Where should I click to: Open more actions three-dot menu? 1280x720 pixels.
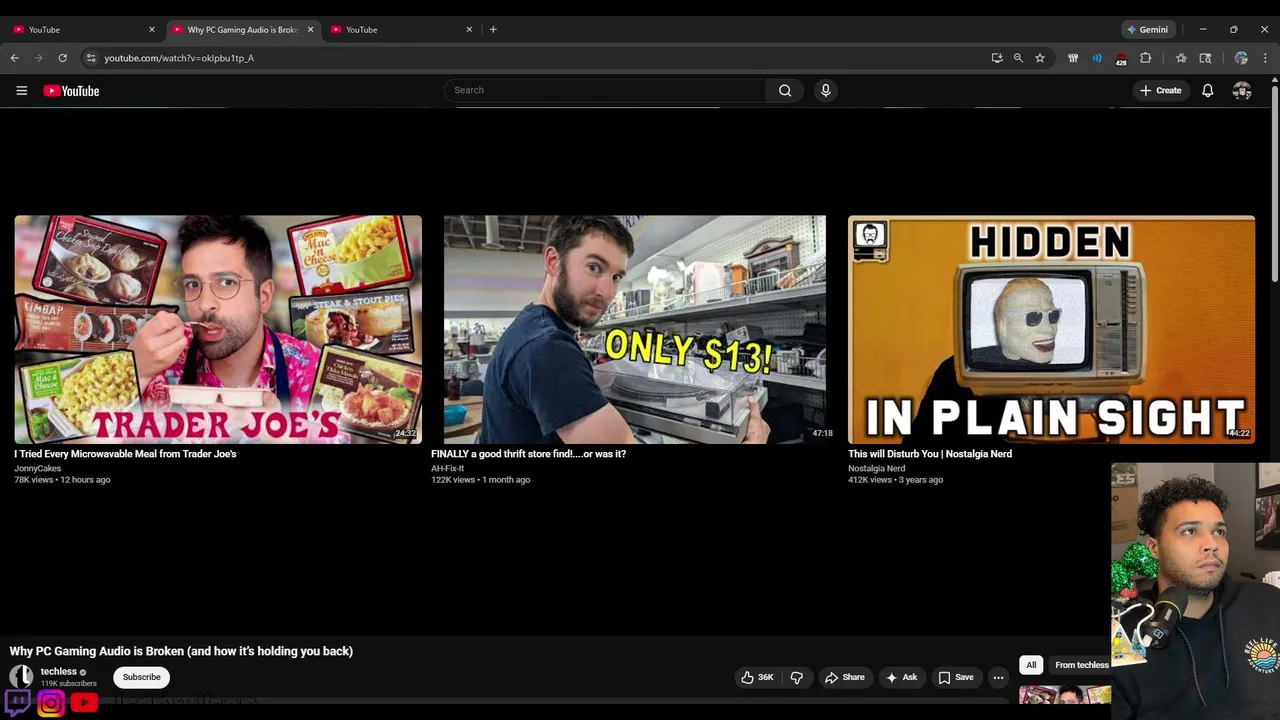click(998, 677)
